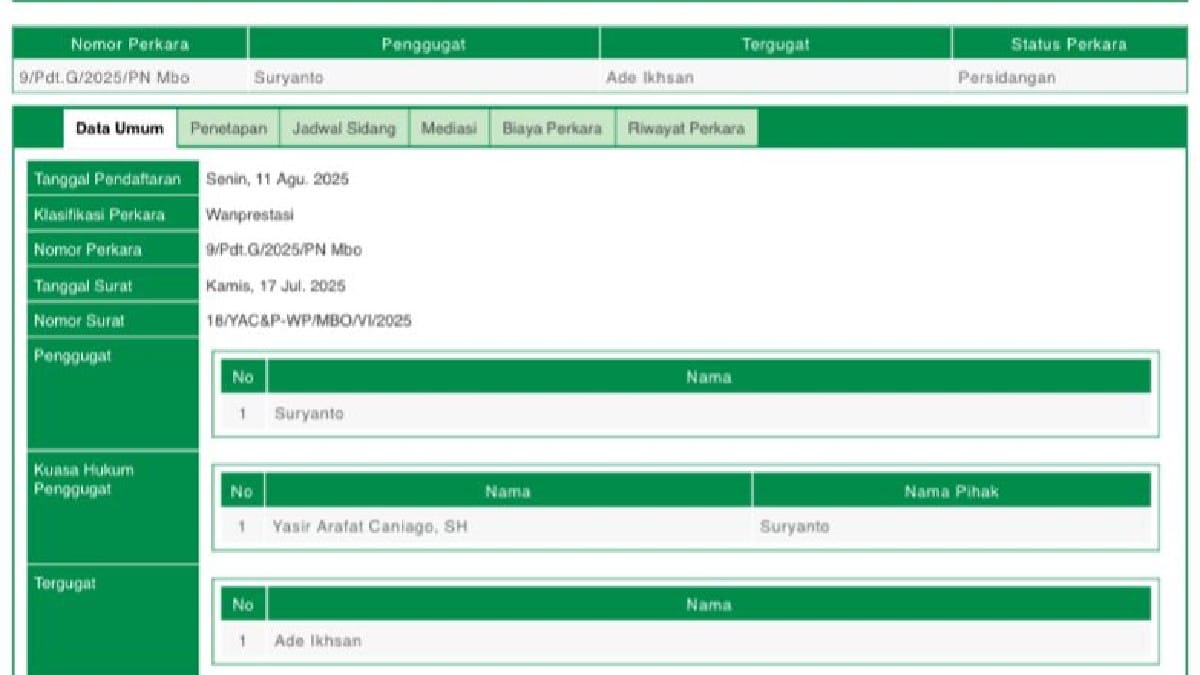Screen dimensions: 1200x675
Task: Click letter number 18/YAC&P-WP/MBO/VI/2025
Action: click(308, 321)
